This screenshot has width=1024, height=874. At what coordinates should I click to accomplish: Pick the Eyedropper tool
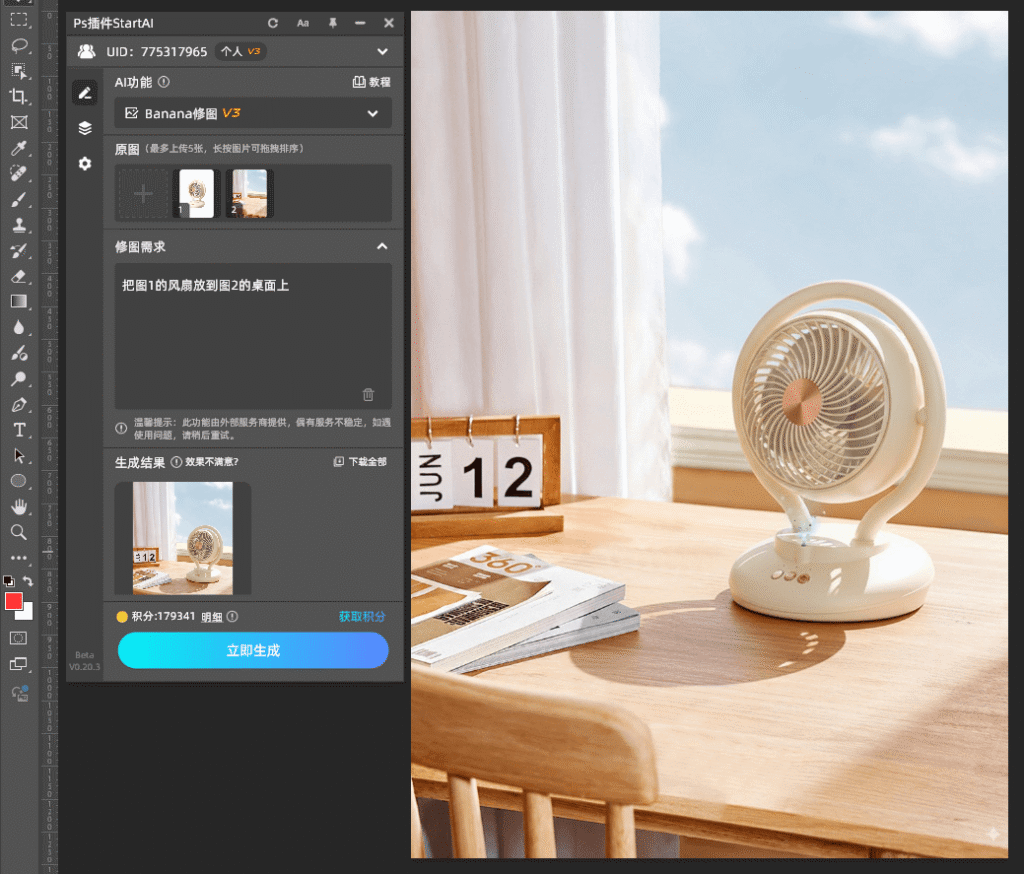pyautogui.click(x=19, y=147)
